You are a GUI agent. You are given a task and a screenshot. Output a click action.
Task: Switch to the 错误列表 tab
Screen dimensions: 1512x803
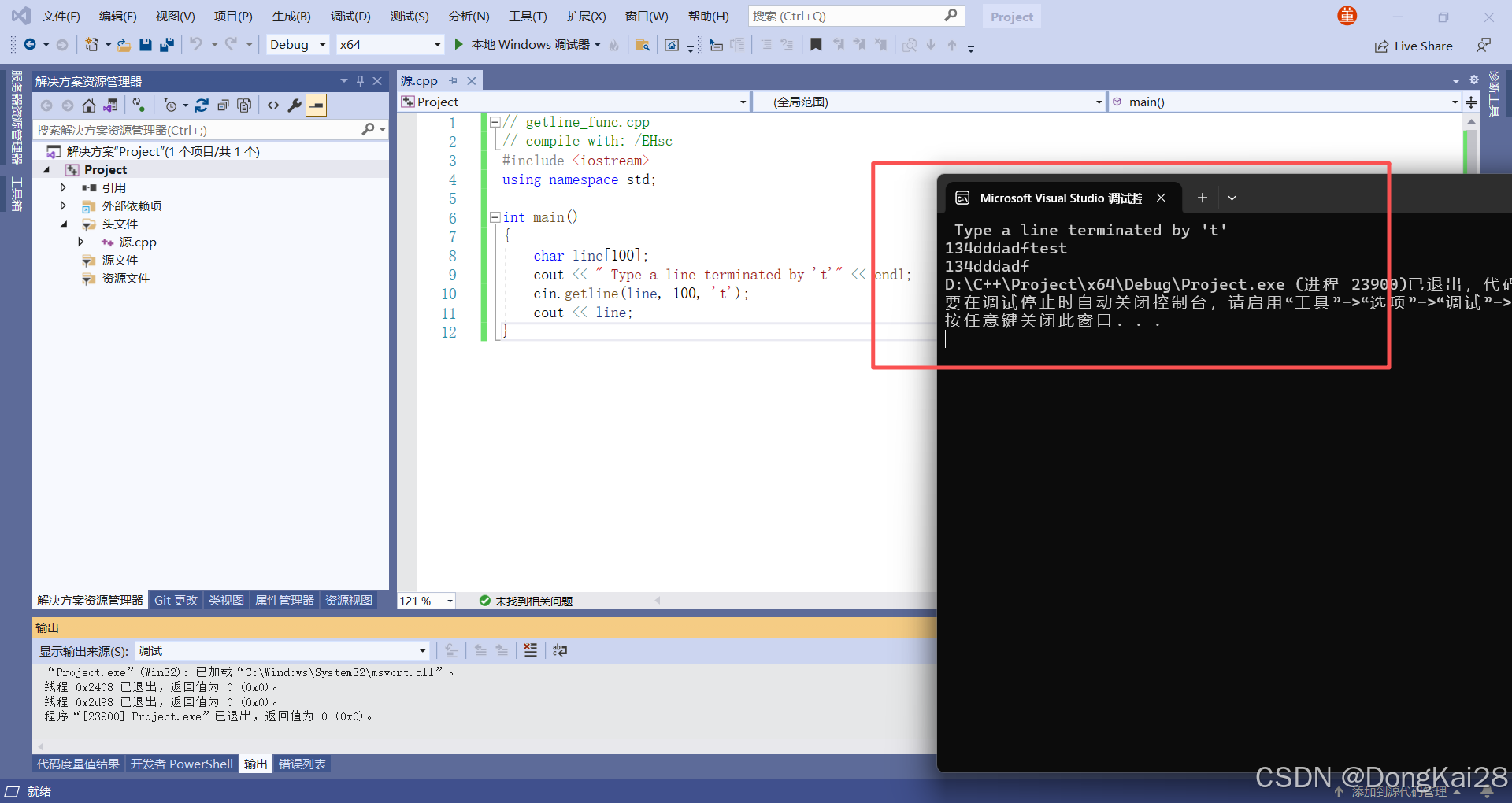302,764
